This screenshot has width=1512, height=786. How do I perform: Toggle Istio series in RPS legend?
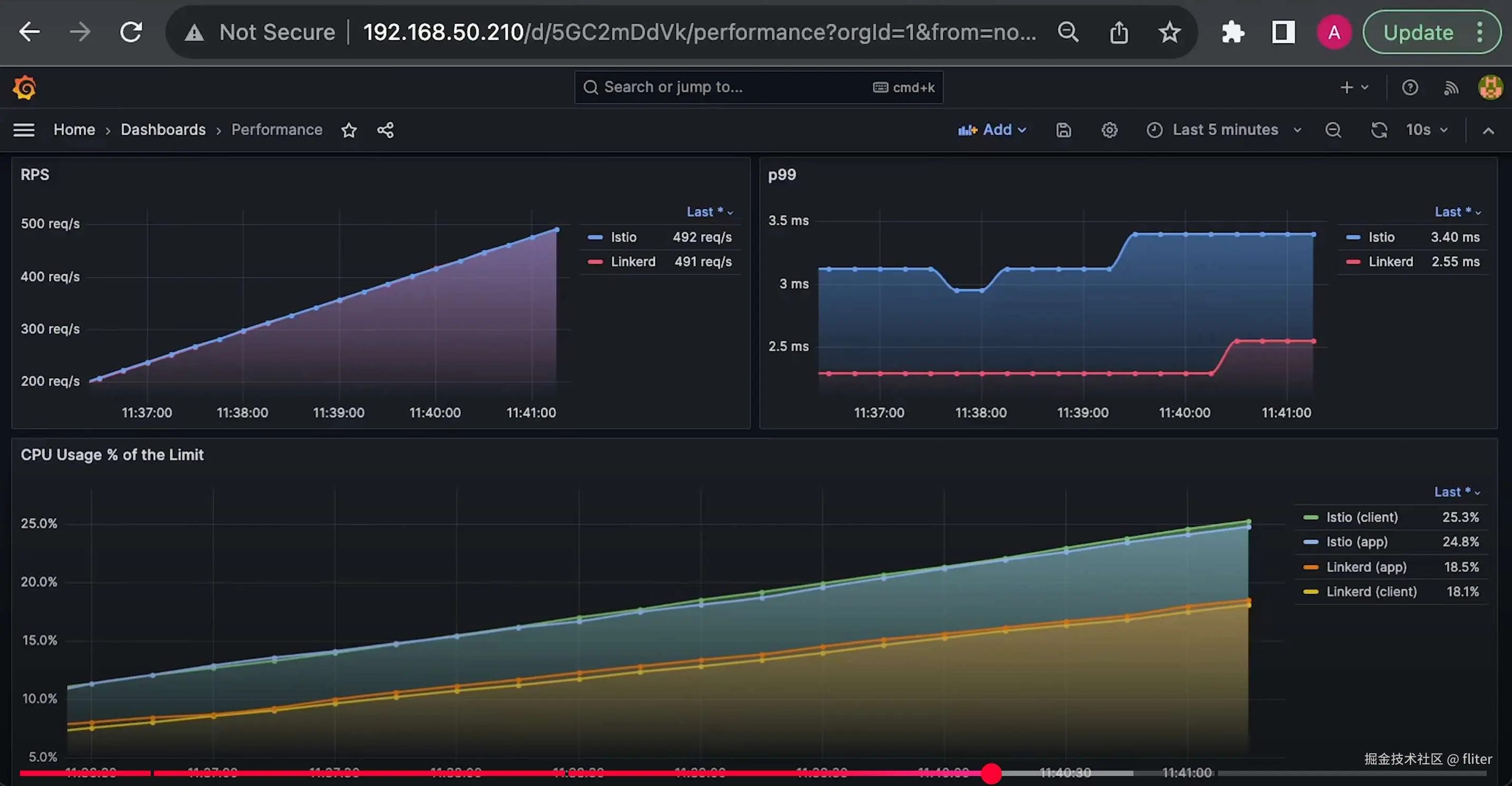[x=623, y=237]
